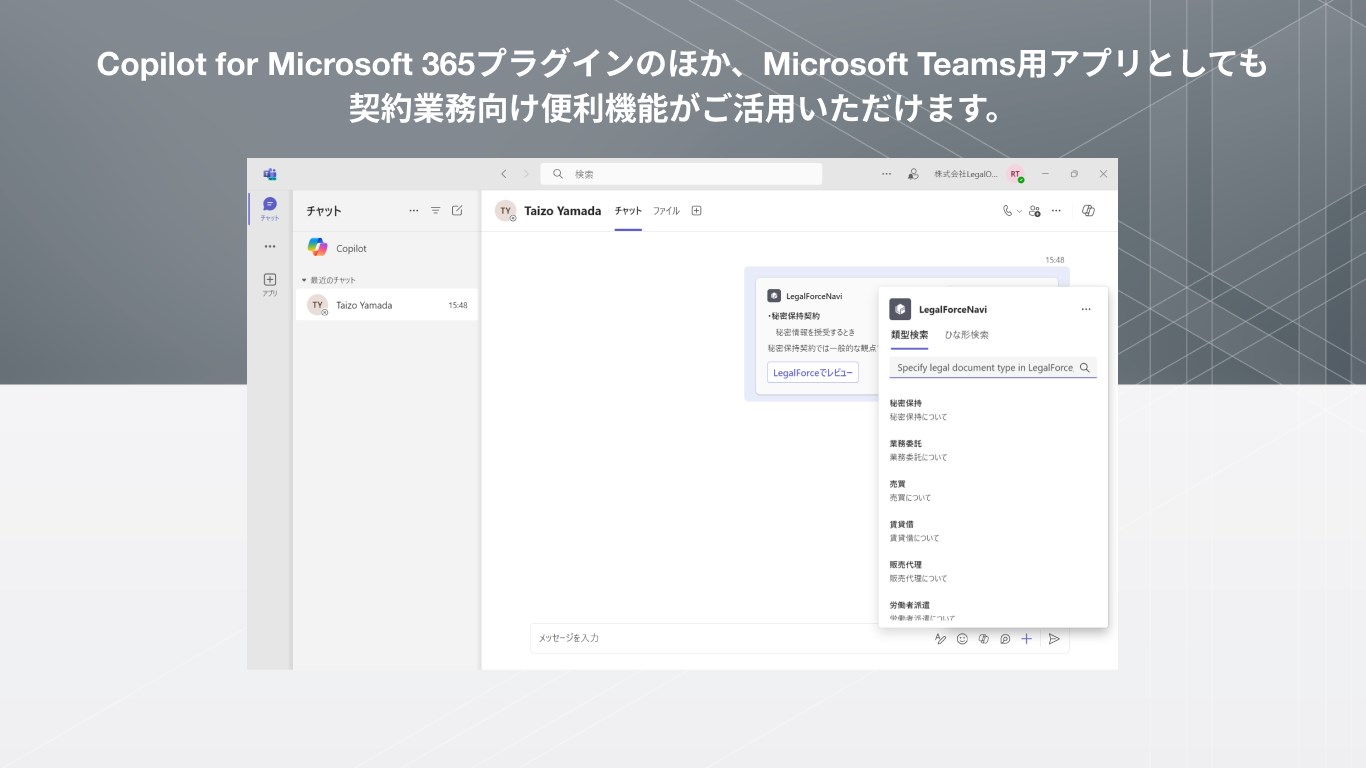
Task: Open chat header more options ellipsis
Action: click(1056, 211)
